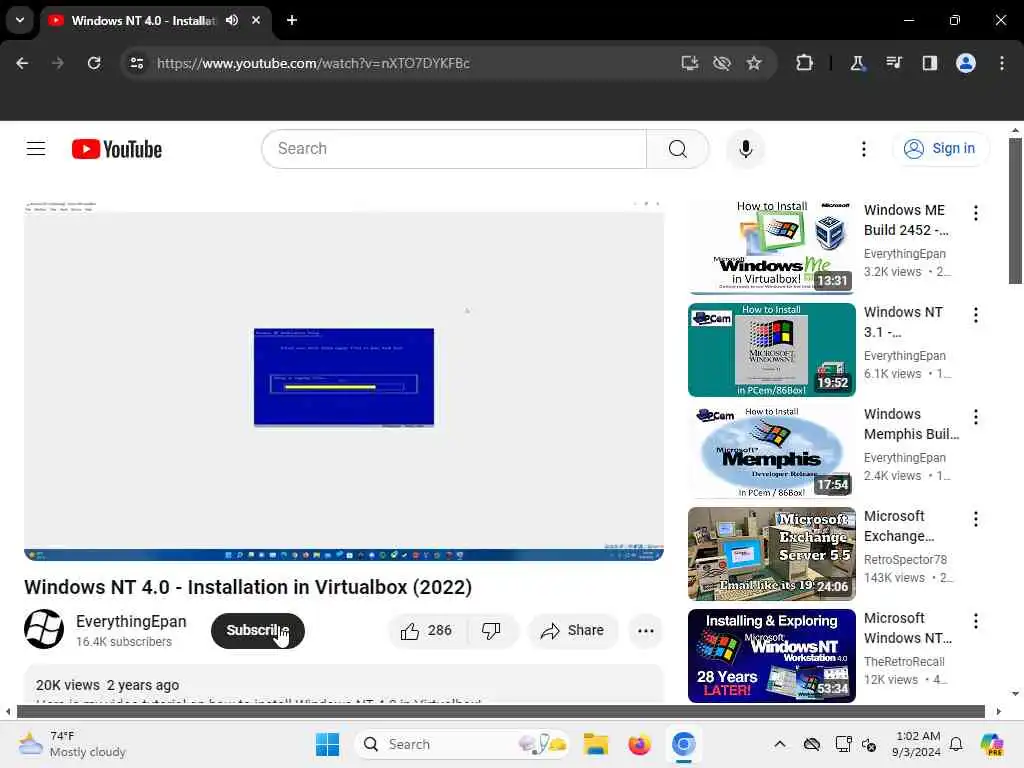The image size is (1024, 768).
Task: Like the video with thumbs up 286
Action: [427, 631]
